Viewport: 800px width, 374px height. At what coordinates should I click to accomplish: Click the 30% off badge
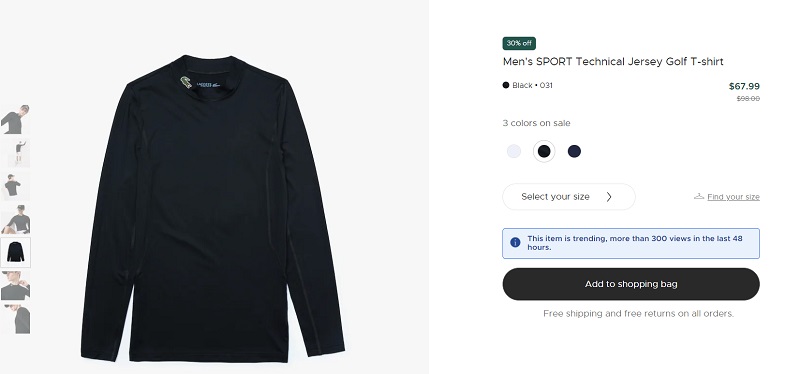pos(519,43)
